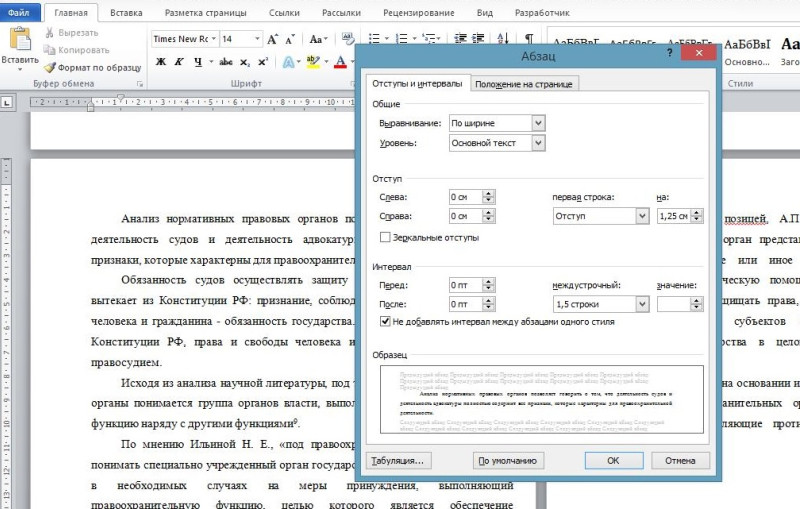Adjust the first-line indent 1,25 см stepper
Viewport: 800px width, 509px height.
[696, 216]
